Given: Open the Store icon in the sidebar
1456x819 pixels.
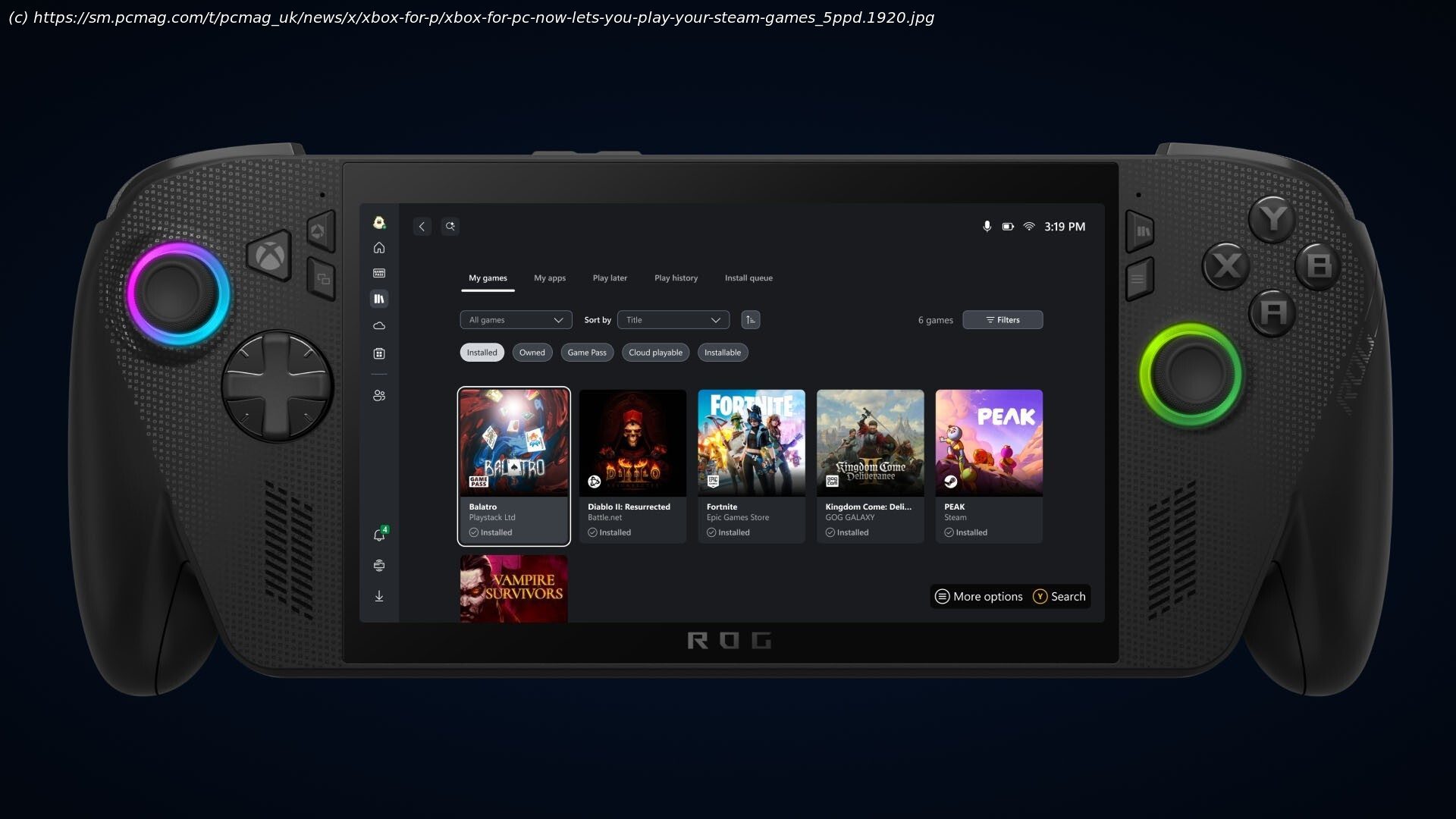Looking at the screenshot, I should pos(379,353).
